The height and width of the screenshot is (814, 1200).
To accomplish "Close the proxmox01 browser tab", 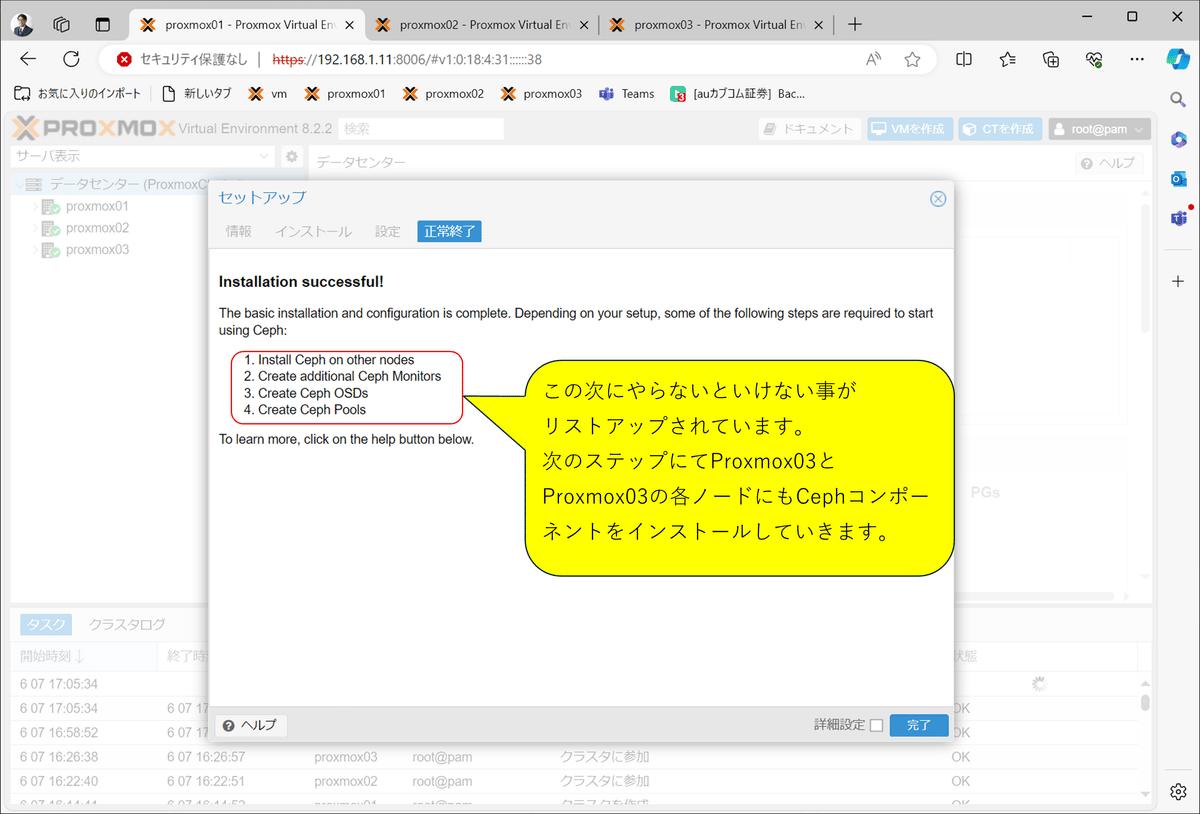I will [347, 24].
